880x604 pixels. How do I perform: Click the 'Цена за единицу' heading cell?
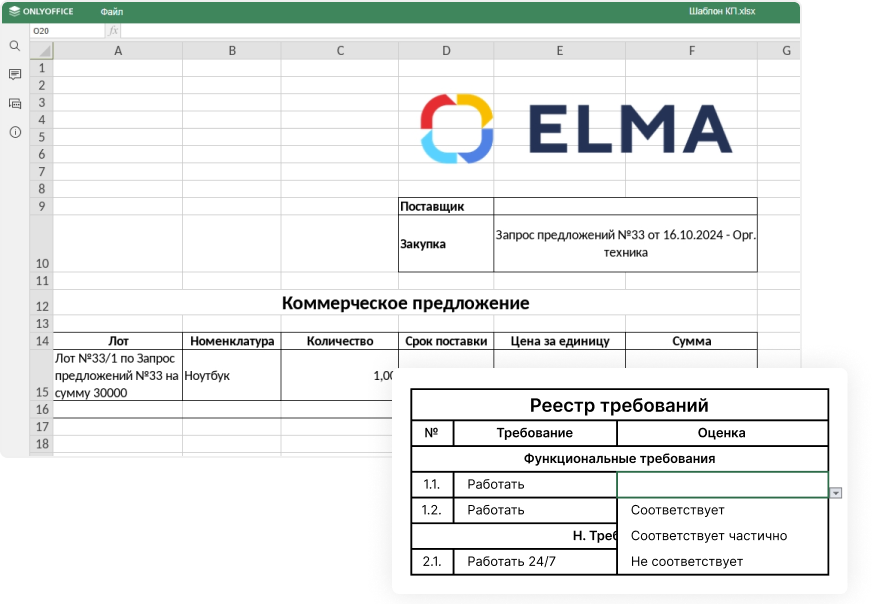click(x=560, y=341)
